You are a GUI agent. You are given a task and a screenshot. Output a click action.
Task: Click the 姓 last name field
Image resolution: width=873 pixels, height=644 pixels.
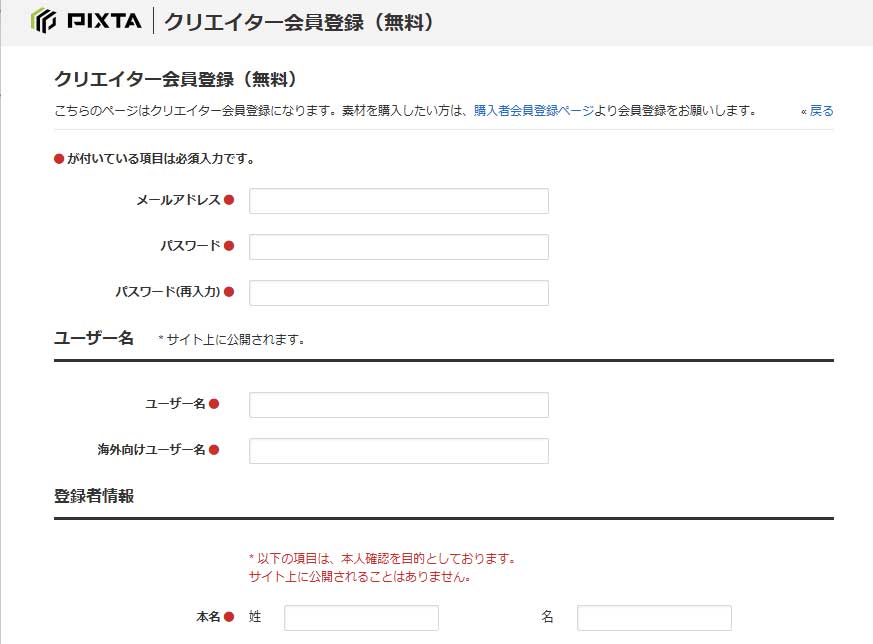(x=361, y=617)
